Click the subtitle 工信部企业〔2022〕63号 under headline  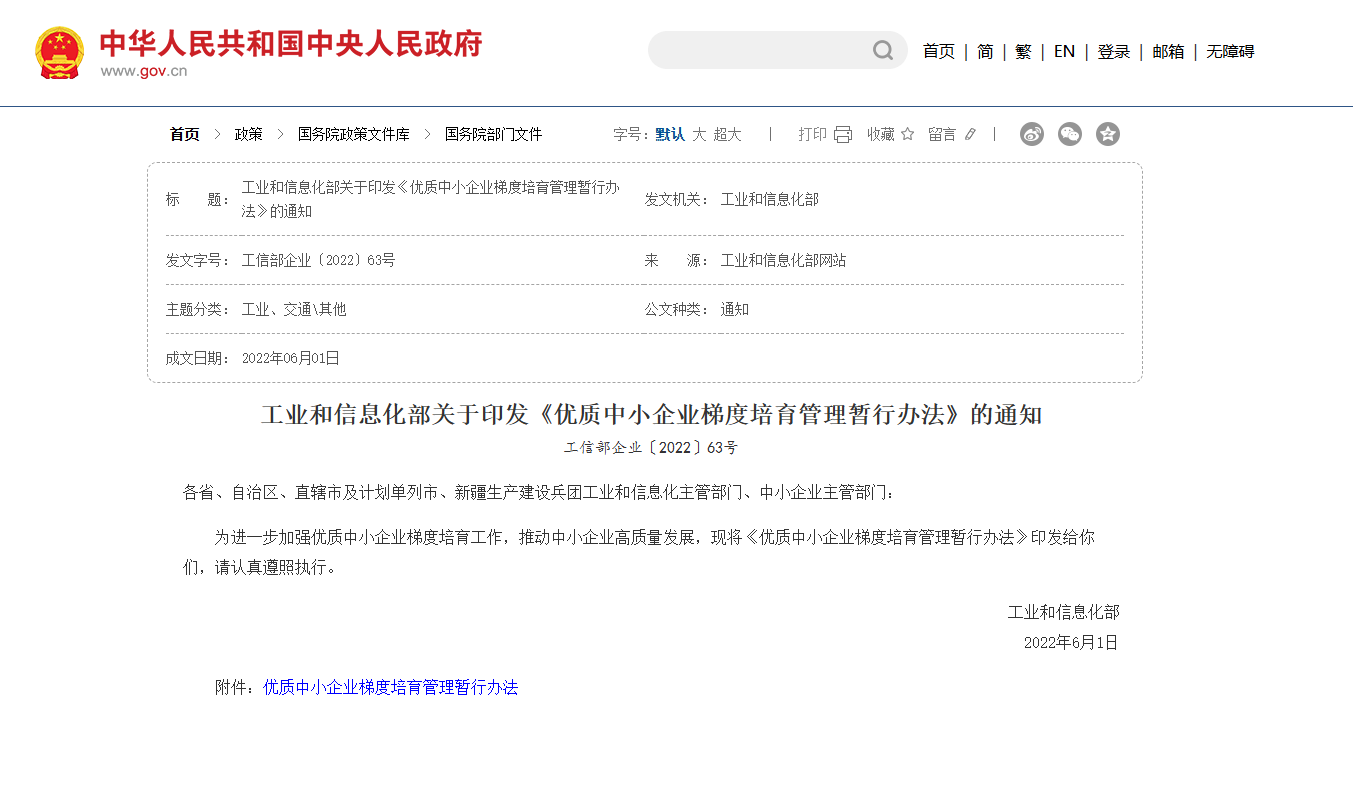(651, 447)
